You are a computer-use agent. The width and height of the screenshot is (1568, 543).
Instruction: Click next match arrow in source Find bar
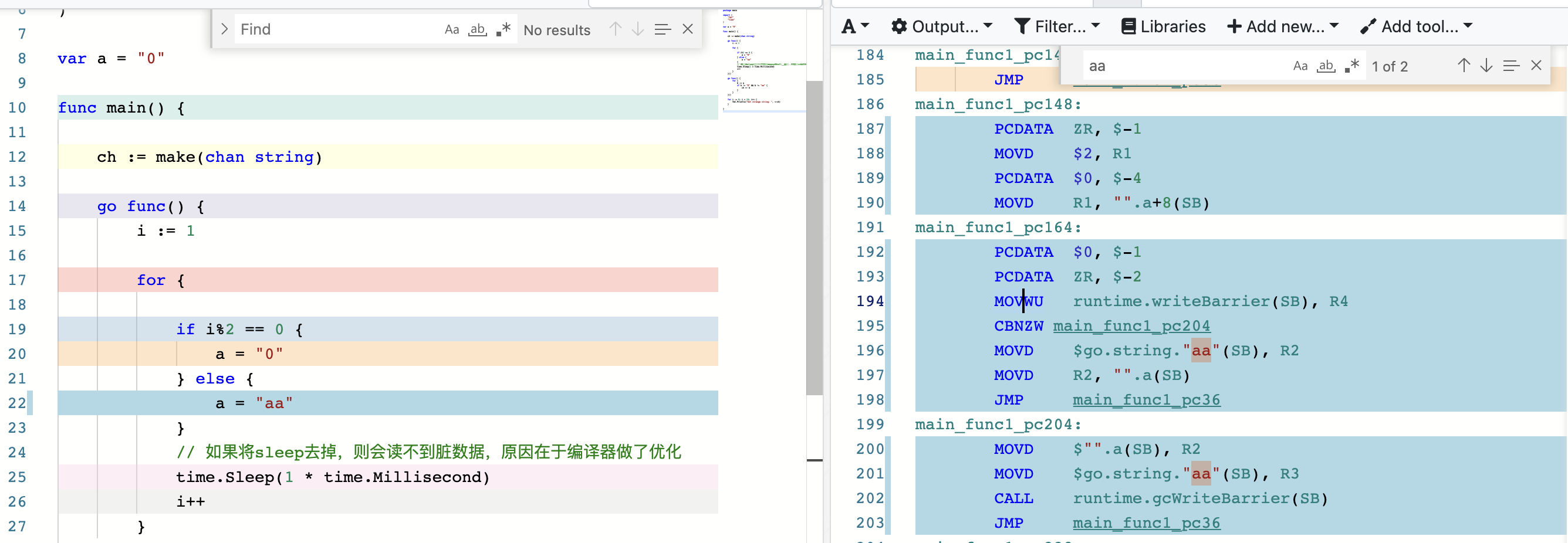637,29
